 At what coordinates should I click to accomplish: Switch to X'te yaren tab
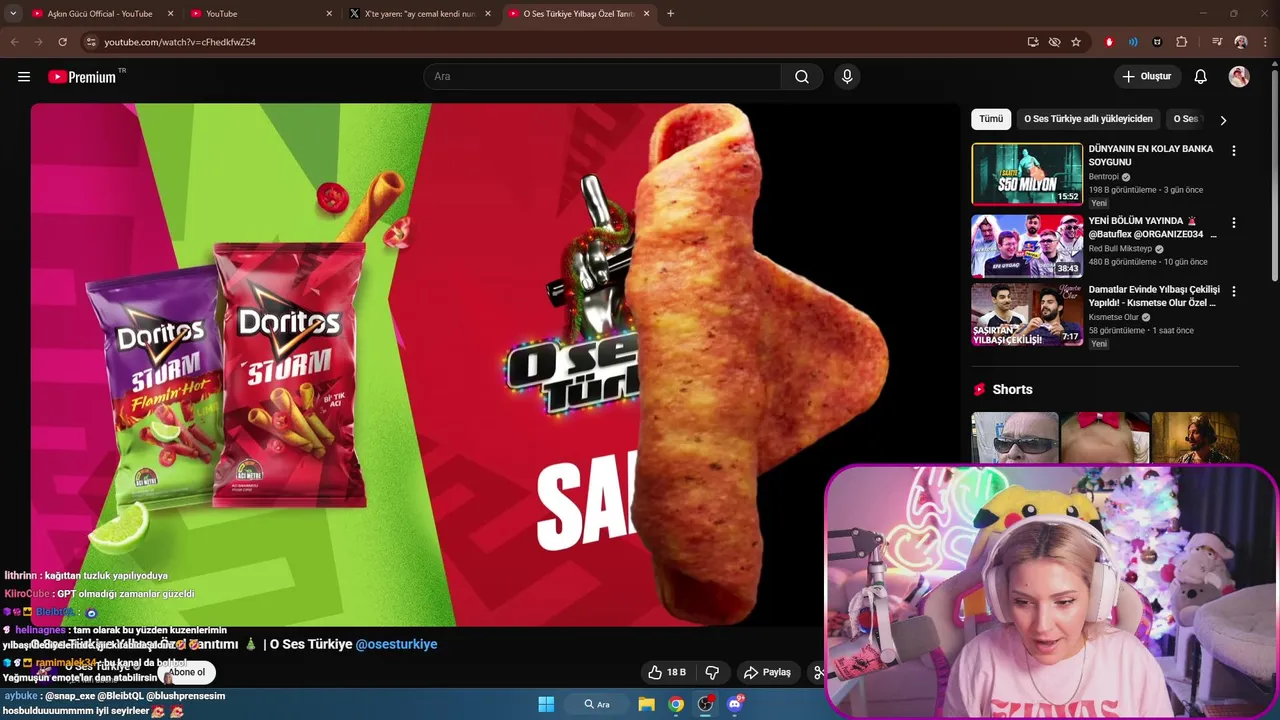coord(420,14)
